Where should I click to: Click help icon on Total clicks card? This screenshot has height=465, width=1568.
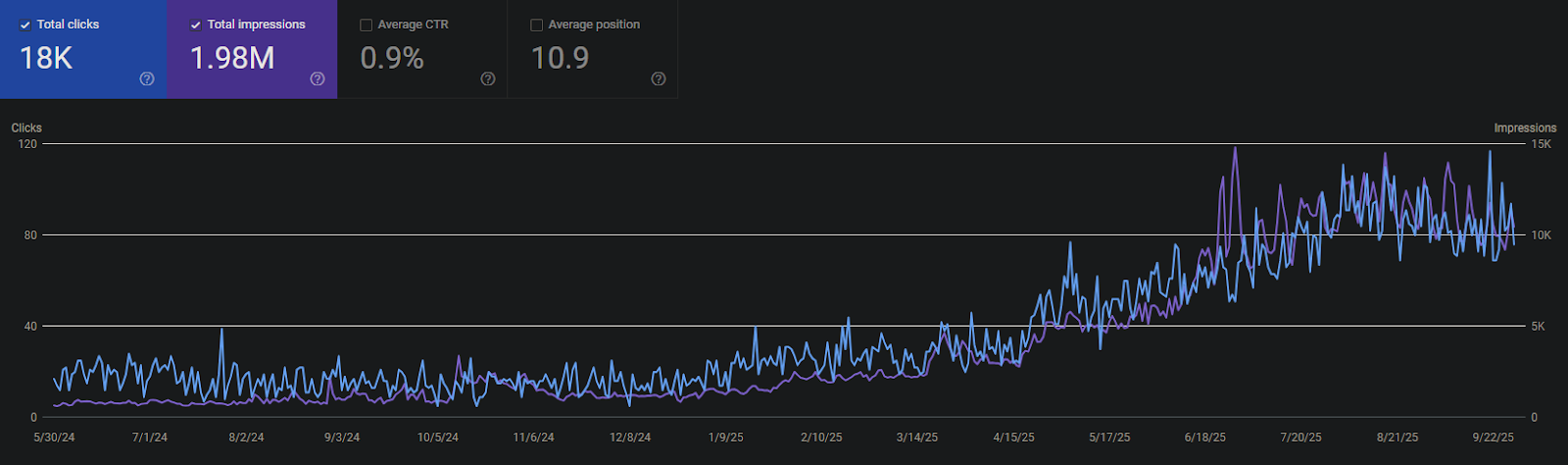point(147,78)
